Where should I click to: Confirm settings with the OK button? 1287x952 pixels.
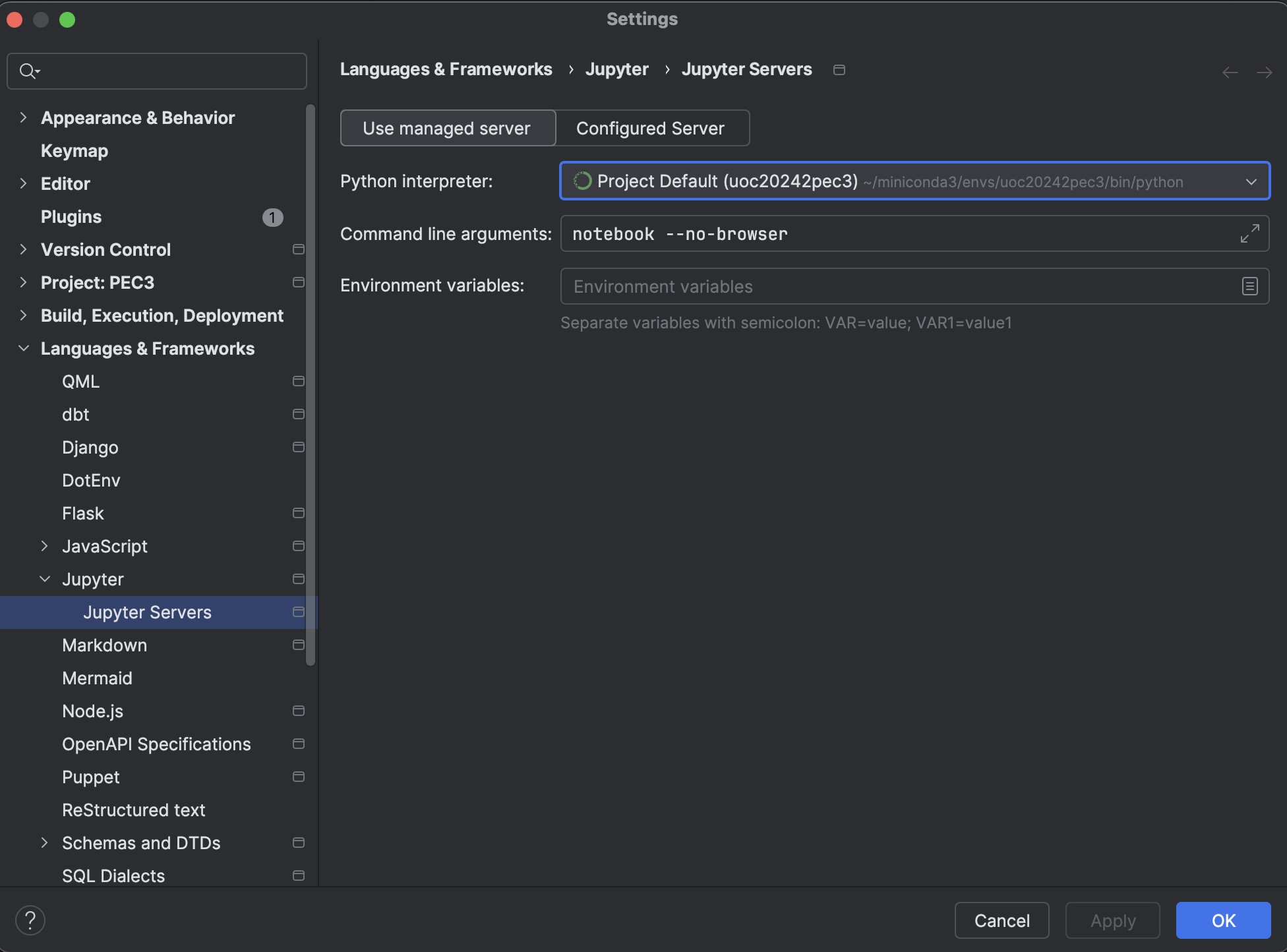[1223, 920]
